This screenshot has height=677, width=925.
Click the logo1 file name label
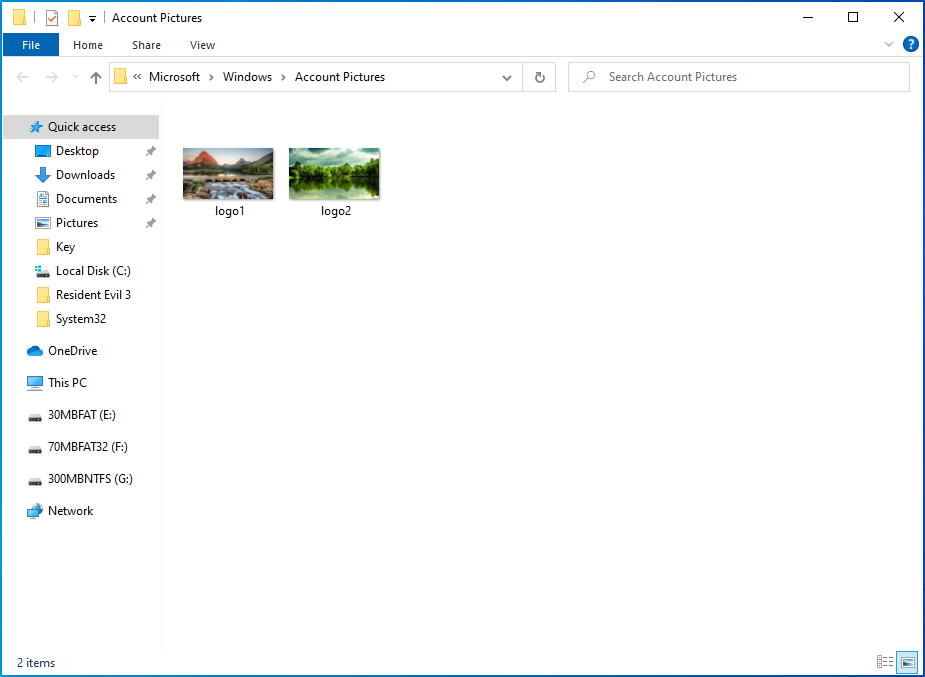tap(229, 211)
